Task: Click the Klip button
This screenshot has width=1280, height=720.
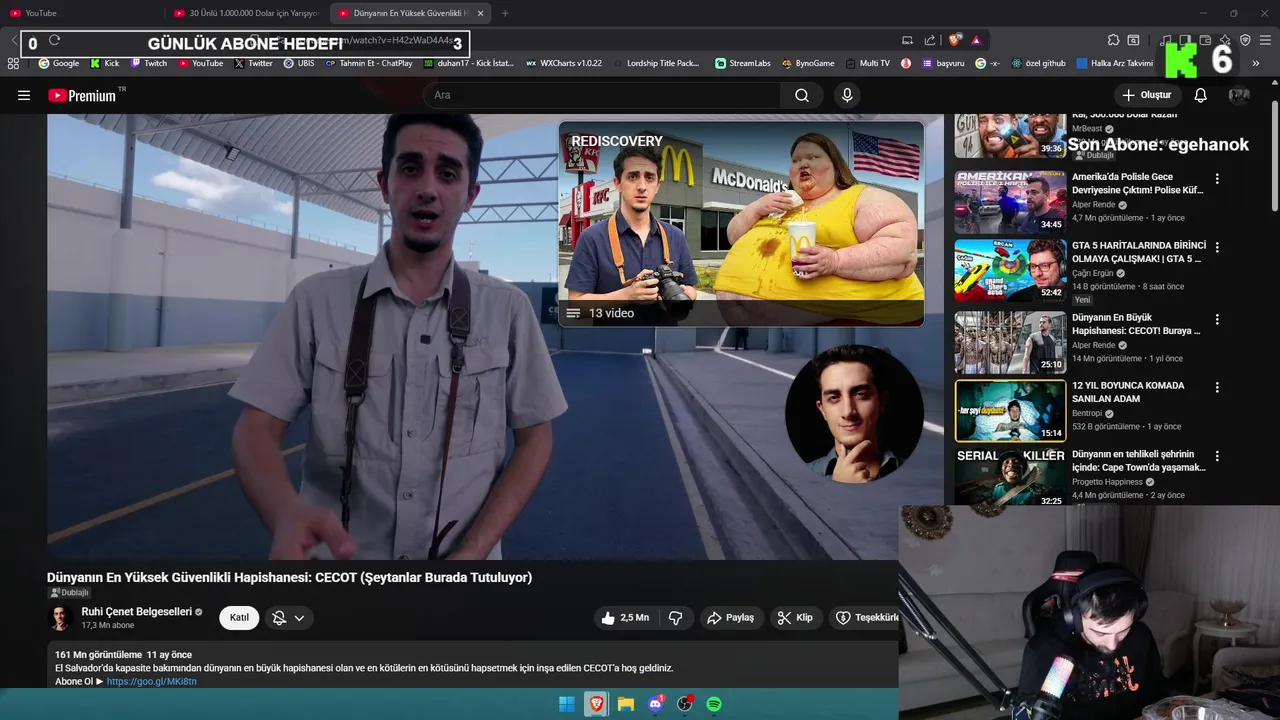Action: 795,618
